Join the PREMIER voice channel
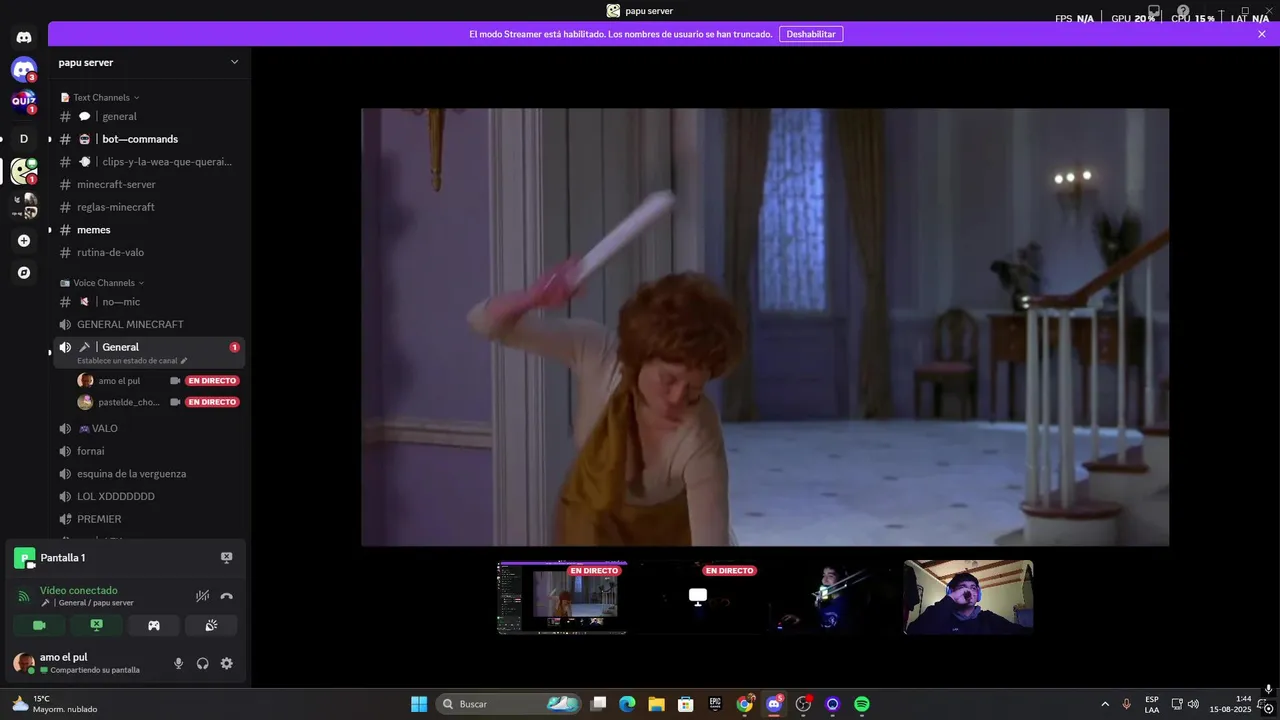This screenshot has height=720, width=1280. coord(149,519)
